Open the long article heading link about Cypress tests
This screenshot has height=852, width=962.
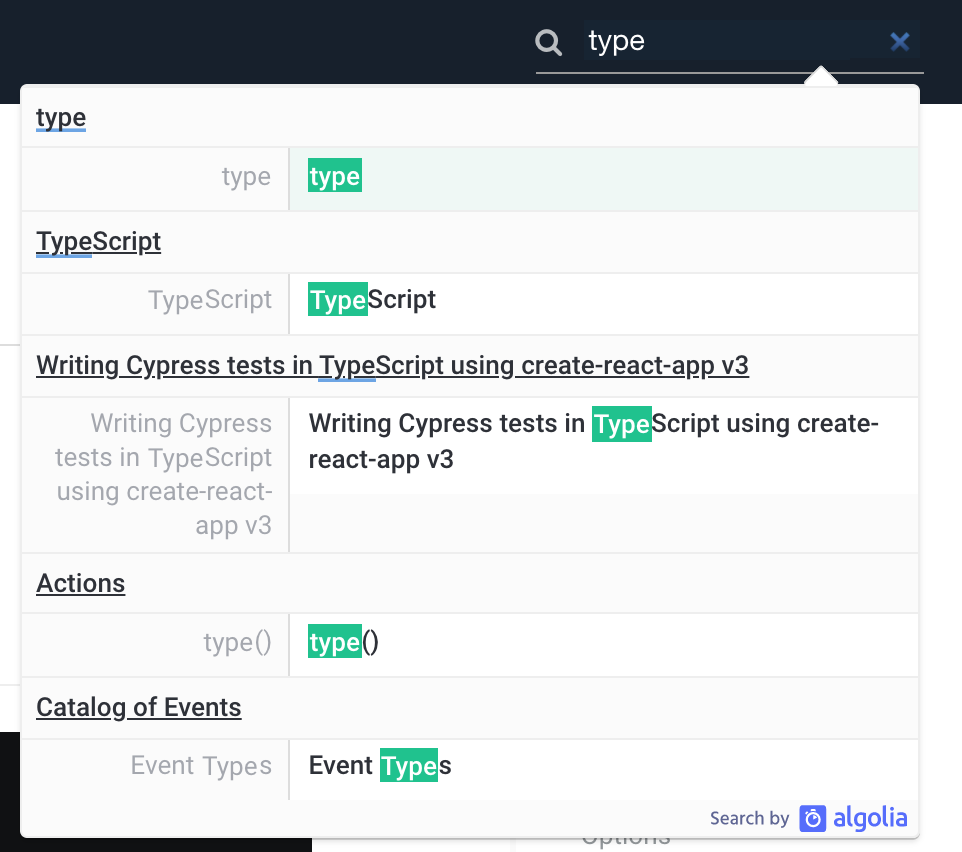click(392, 365)
